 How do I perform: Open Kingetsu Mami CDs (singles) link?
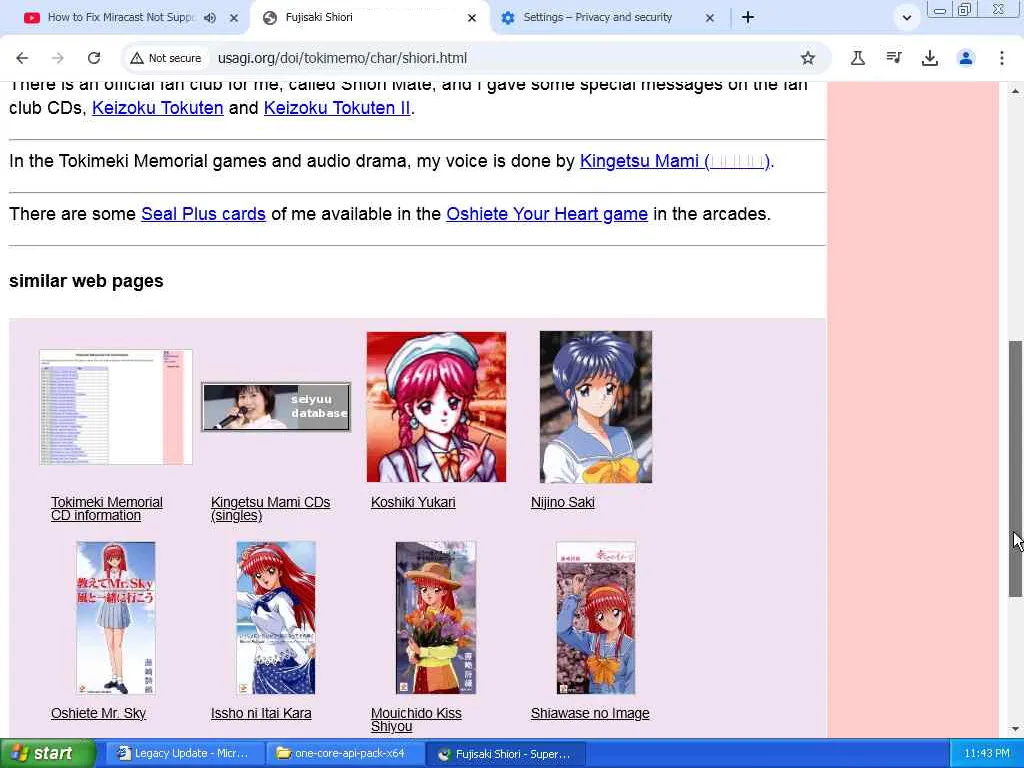point(270,509)
